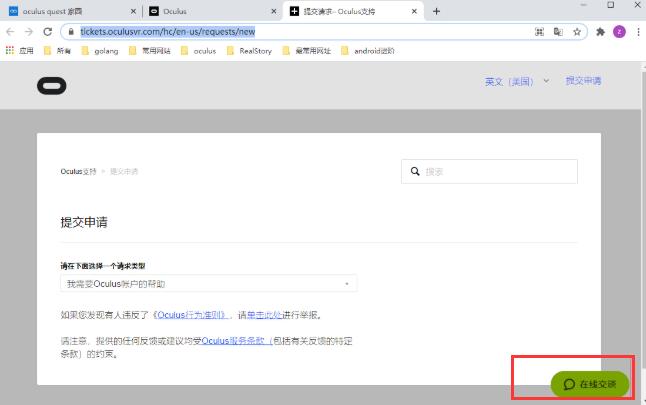Image resolution: width=646 pixels, height=405 pixels.
Task: Click the 提交申请 link in header
Action: [583, 81]
